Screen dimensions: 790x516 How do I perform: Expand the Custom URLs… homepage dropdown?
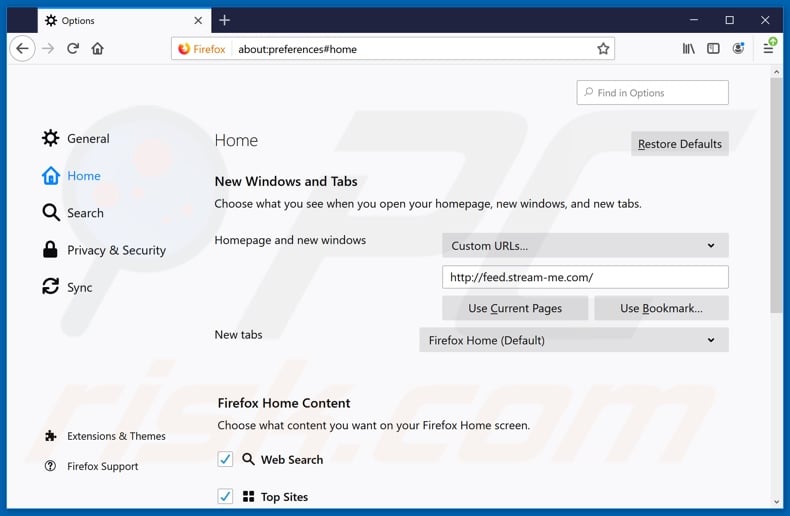[x=585, y=245]
